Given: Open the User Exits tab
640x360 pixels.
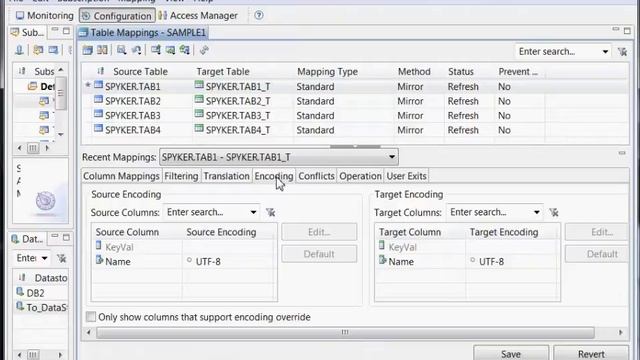Looking at the screenshot, I should pyautogui.click(x=407, y=176).
